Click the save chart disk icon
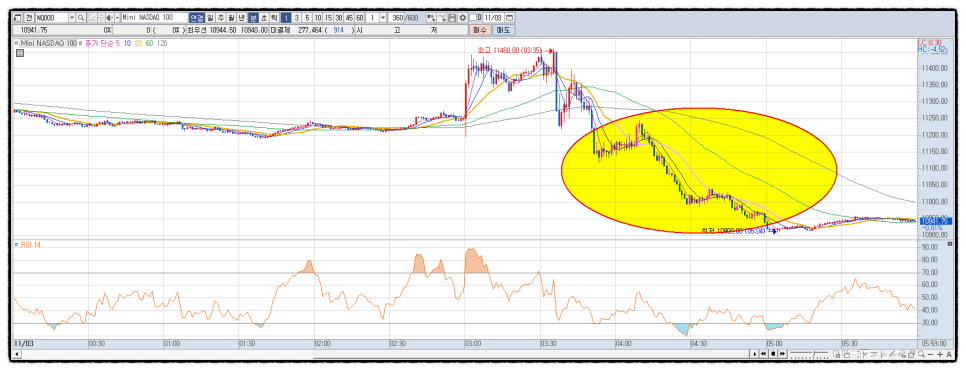This screenshot has height=371, width=966. (452, 17)
